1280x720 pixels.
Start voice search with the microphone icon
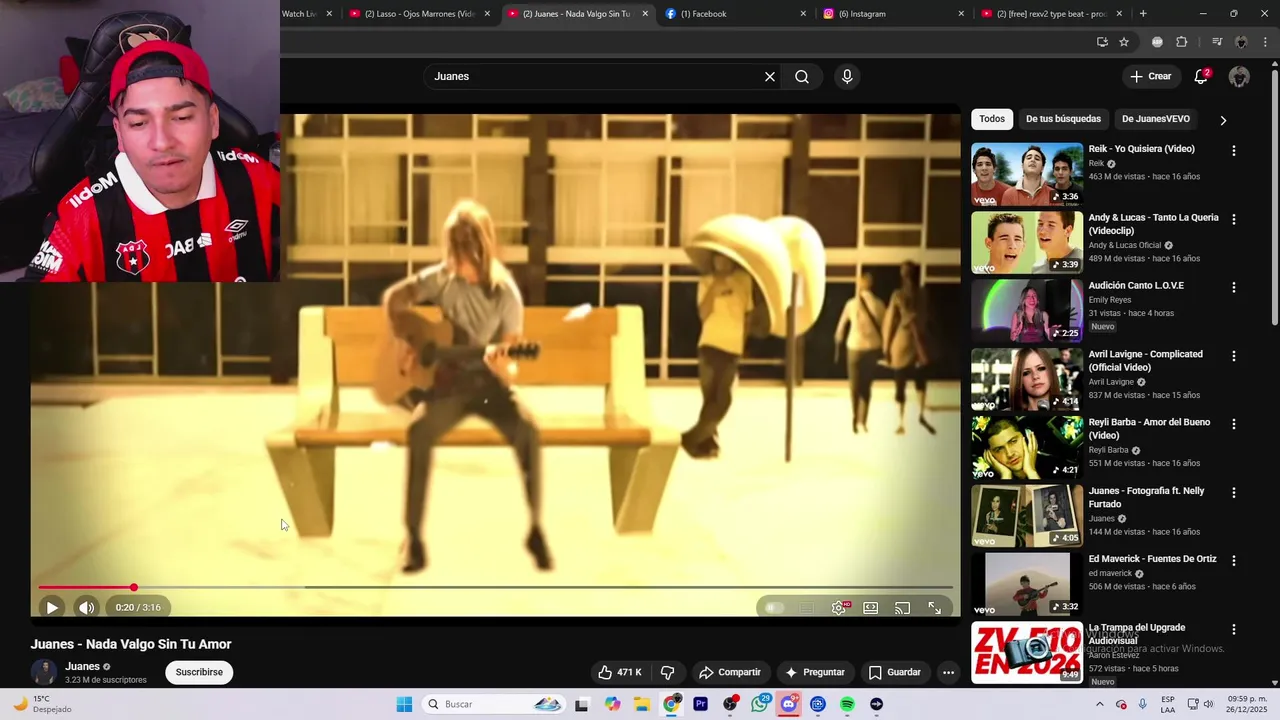point(847,76)
